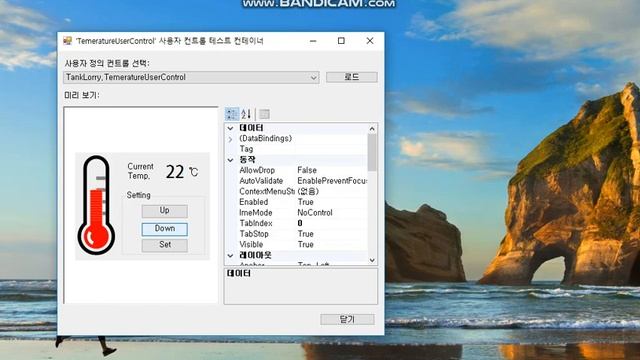Click the Enabled property value True

click(305, 202)
